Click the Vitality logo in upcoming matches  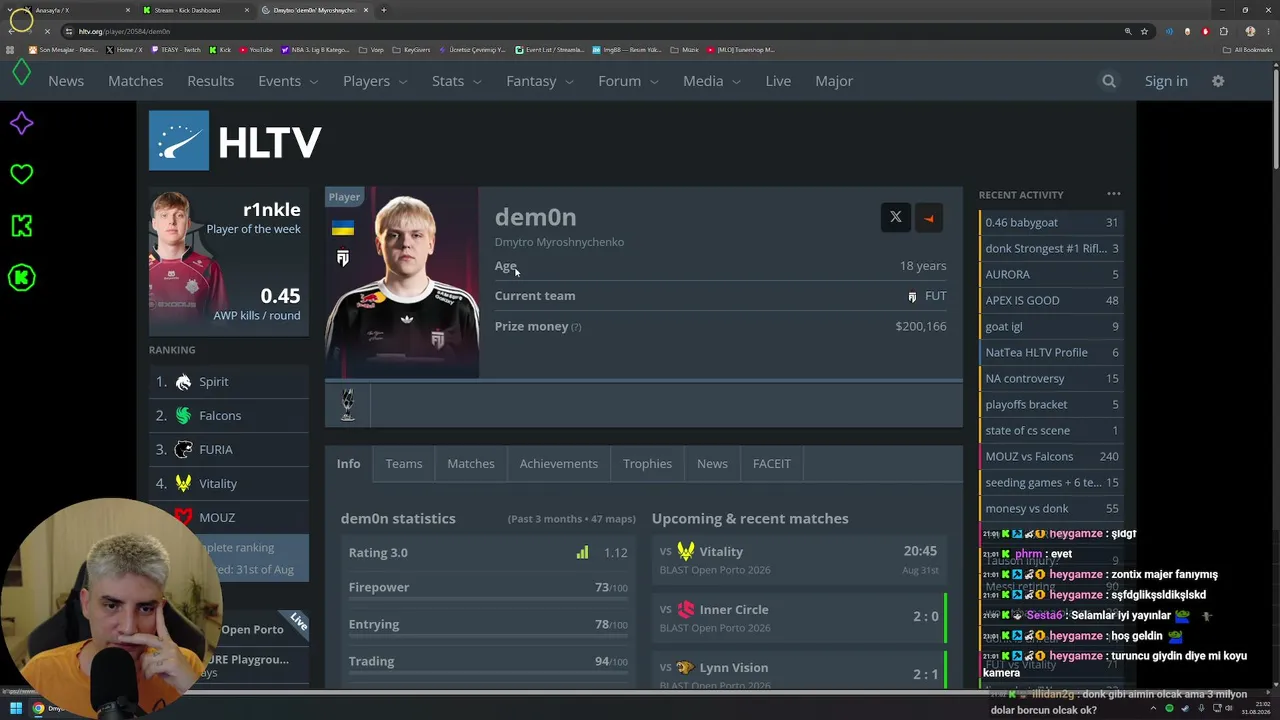pos(686,551)
